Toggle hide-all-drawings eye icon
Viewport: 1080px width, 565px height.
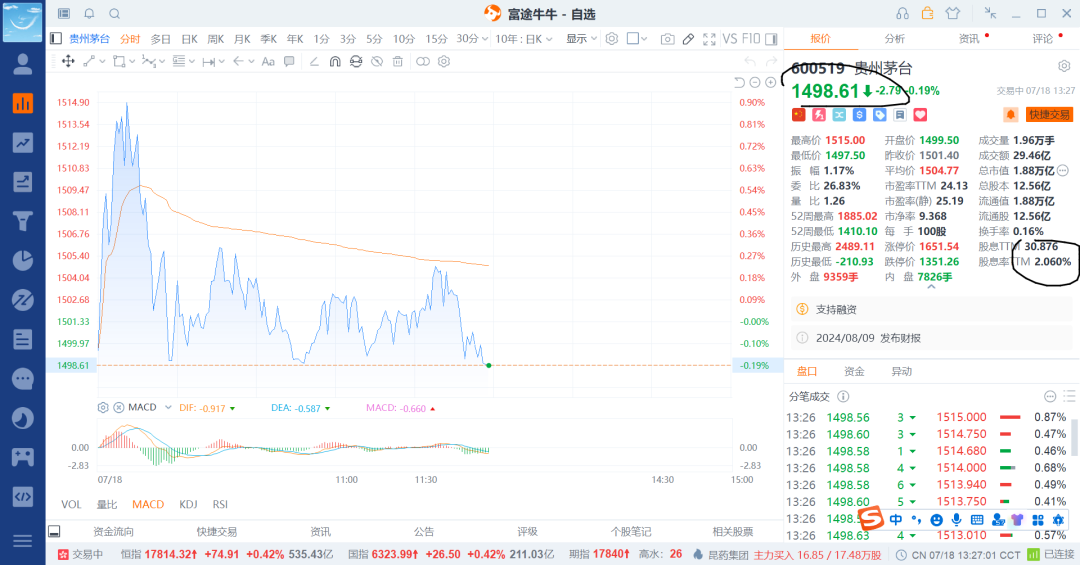(377, 61)
